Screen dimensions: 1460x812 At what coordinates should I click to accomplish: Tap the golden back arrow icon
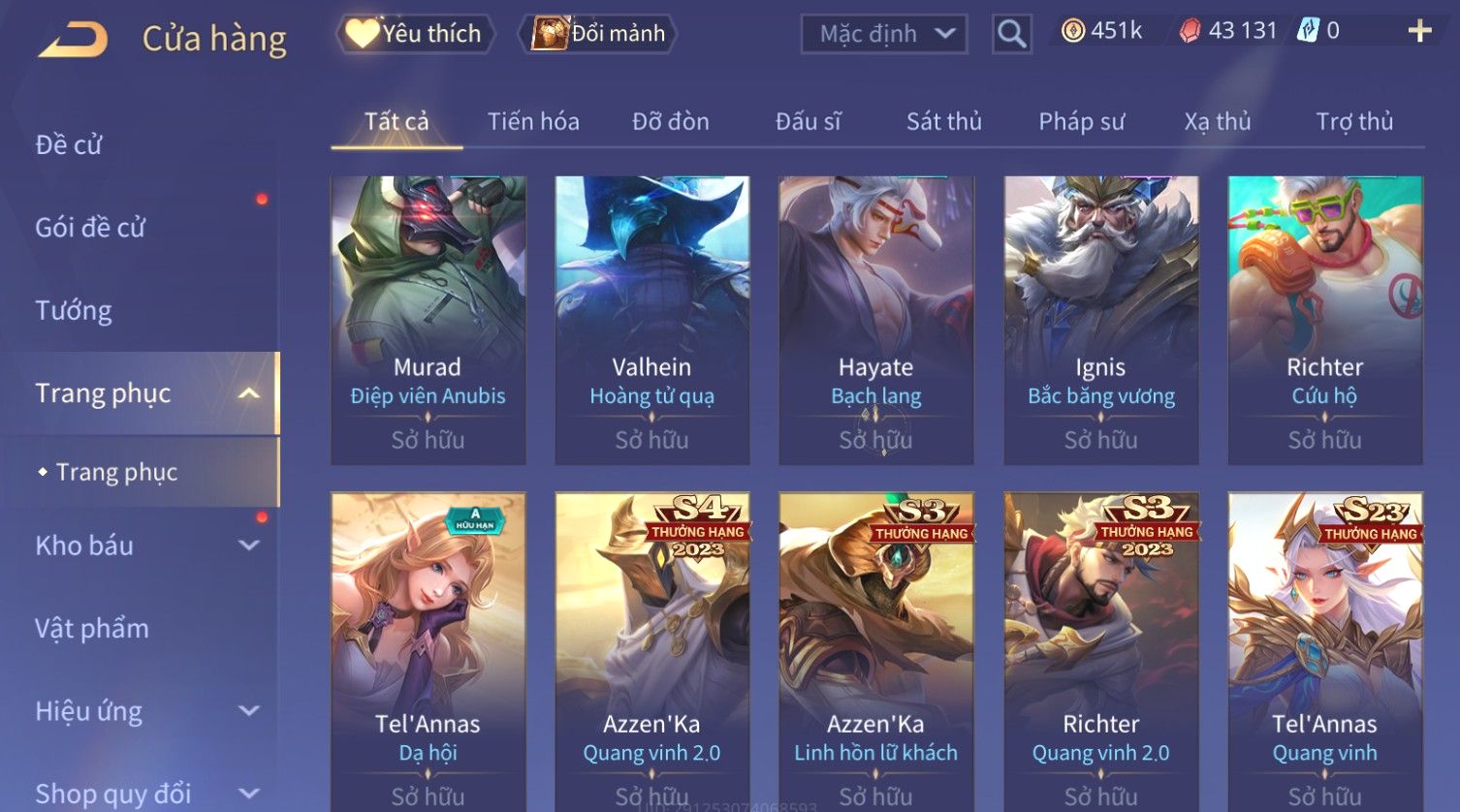click(x=74, y=40)
